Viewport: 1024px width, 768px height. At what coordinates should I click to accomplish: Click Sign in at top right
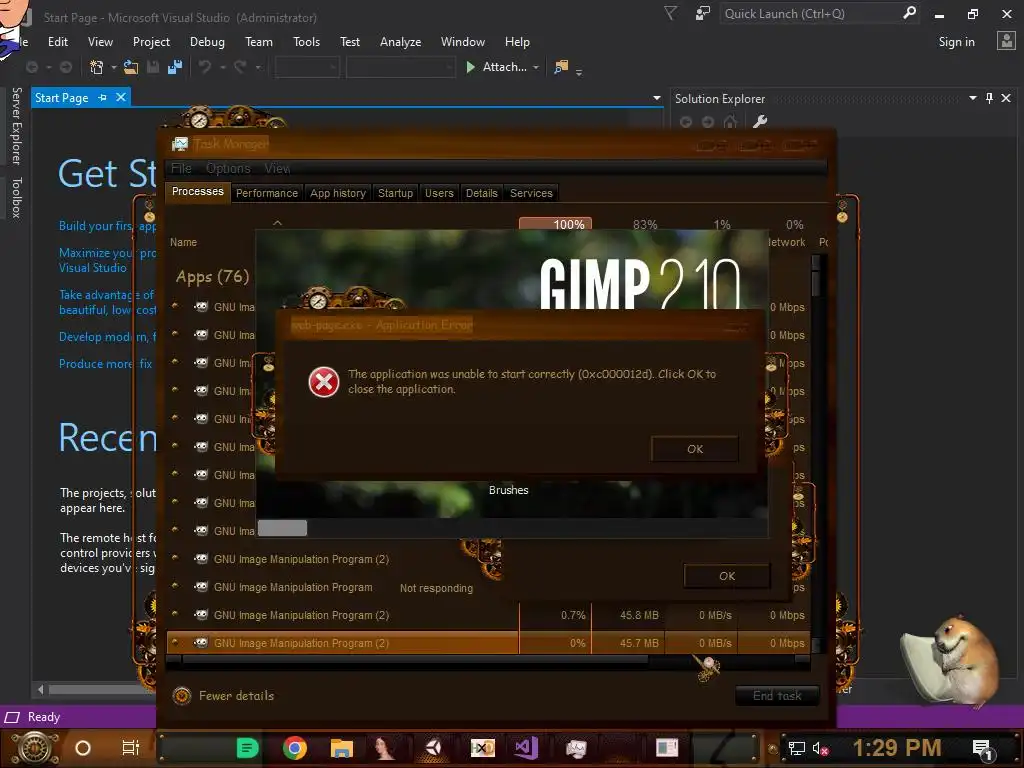click(x=956, y=42)
